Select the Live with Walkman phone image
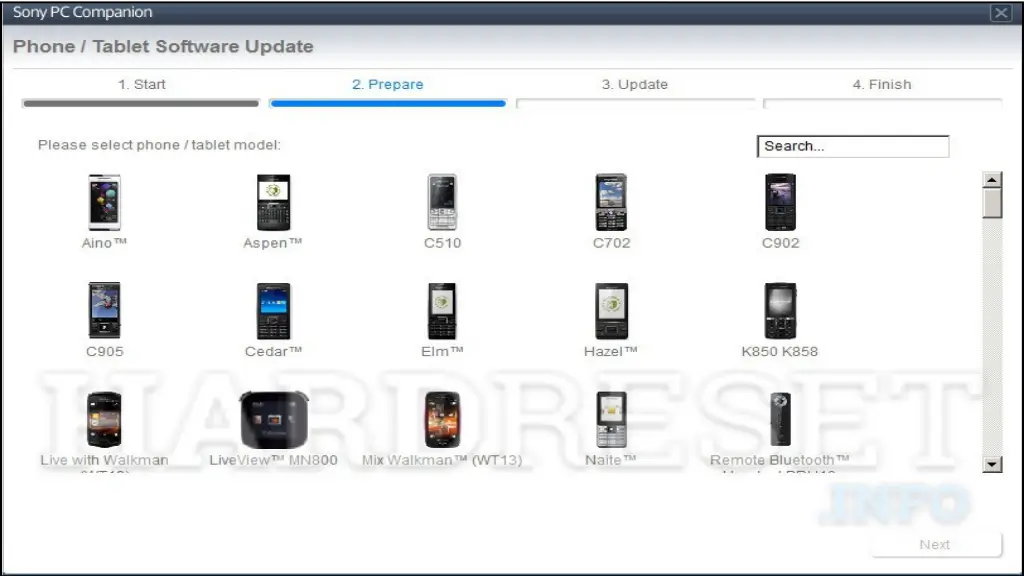This screenshot has width=1024, height=576. (104, 419)
